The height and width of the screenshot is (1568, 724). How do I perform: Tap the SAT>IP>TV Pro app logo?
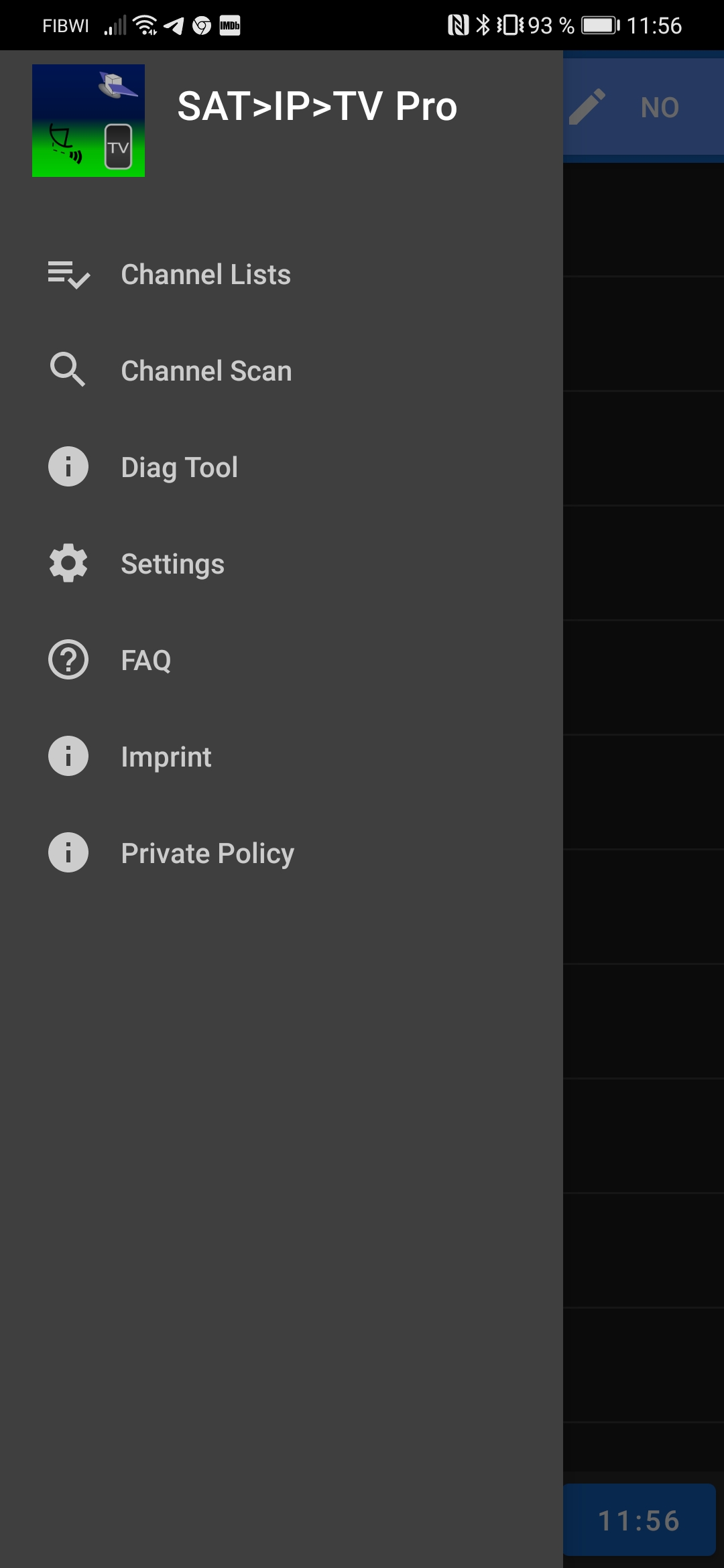click(x=88, y=121)
